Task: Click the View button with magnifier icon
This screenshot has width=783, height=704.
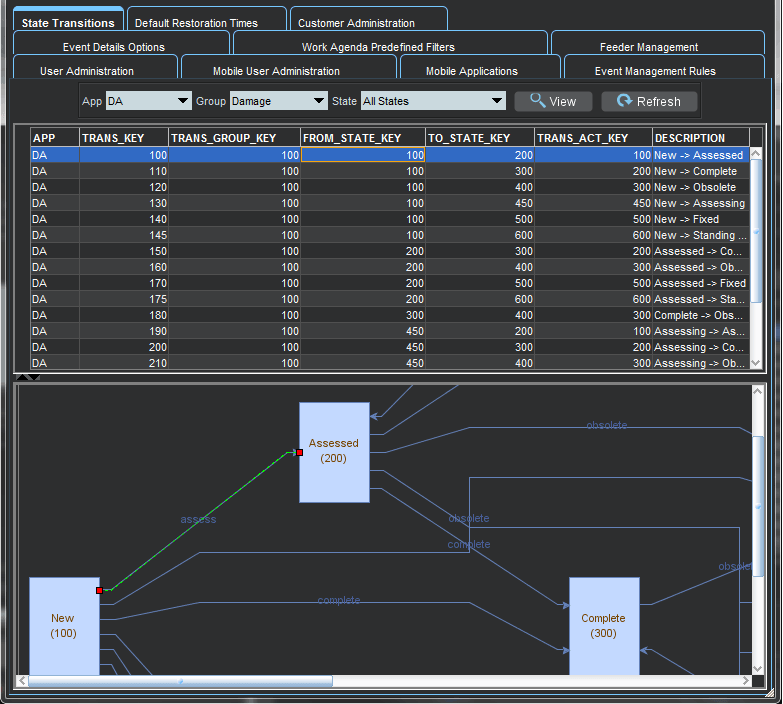Action: click(553, 101)
